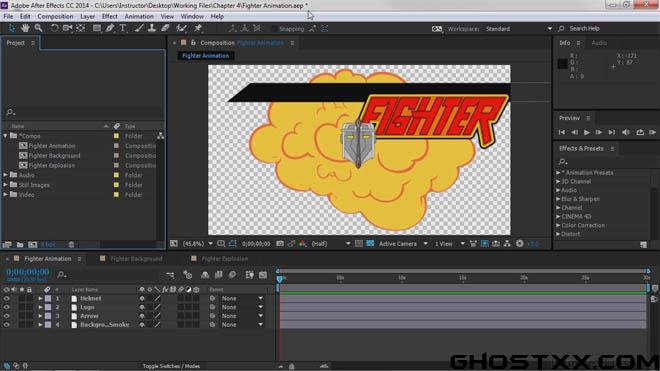Click the current timecode 0;00;00;00 display
The height and width of the screenshot is (371, 660).
coord(27,272)
